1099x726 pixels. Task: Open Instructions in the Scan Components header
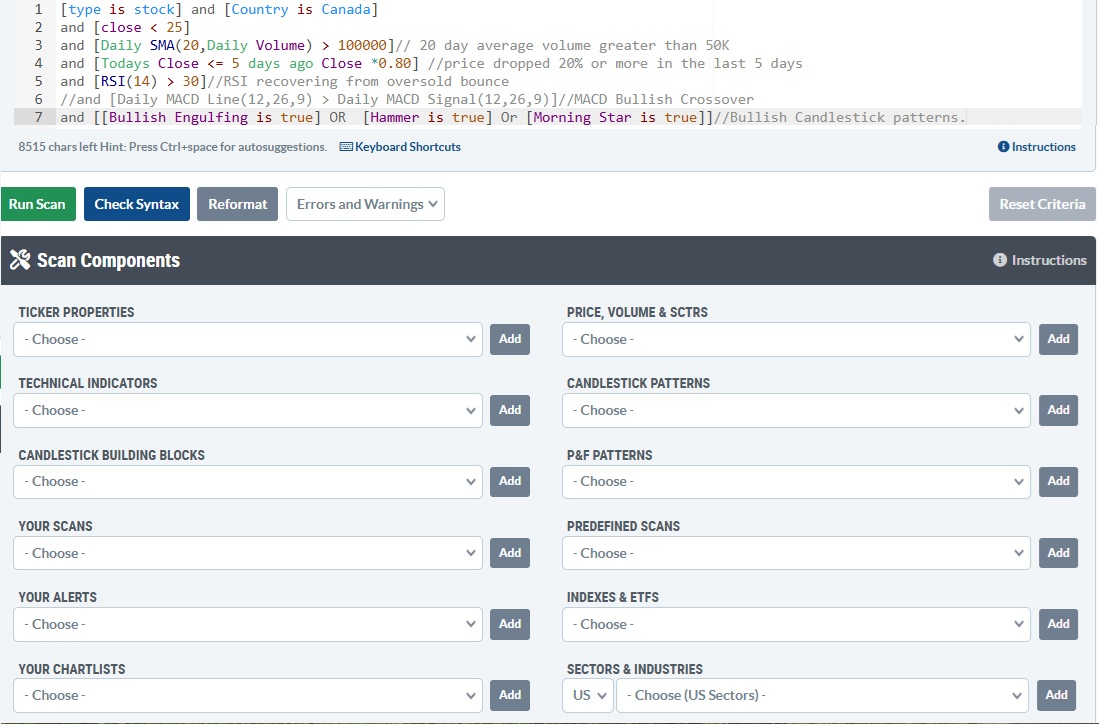(1040, 260)
